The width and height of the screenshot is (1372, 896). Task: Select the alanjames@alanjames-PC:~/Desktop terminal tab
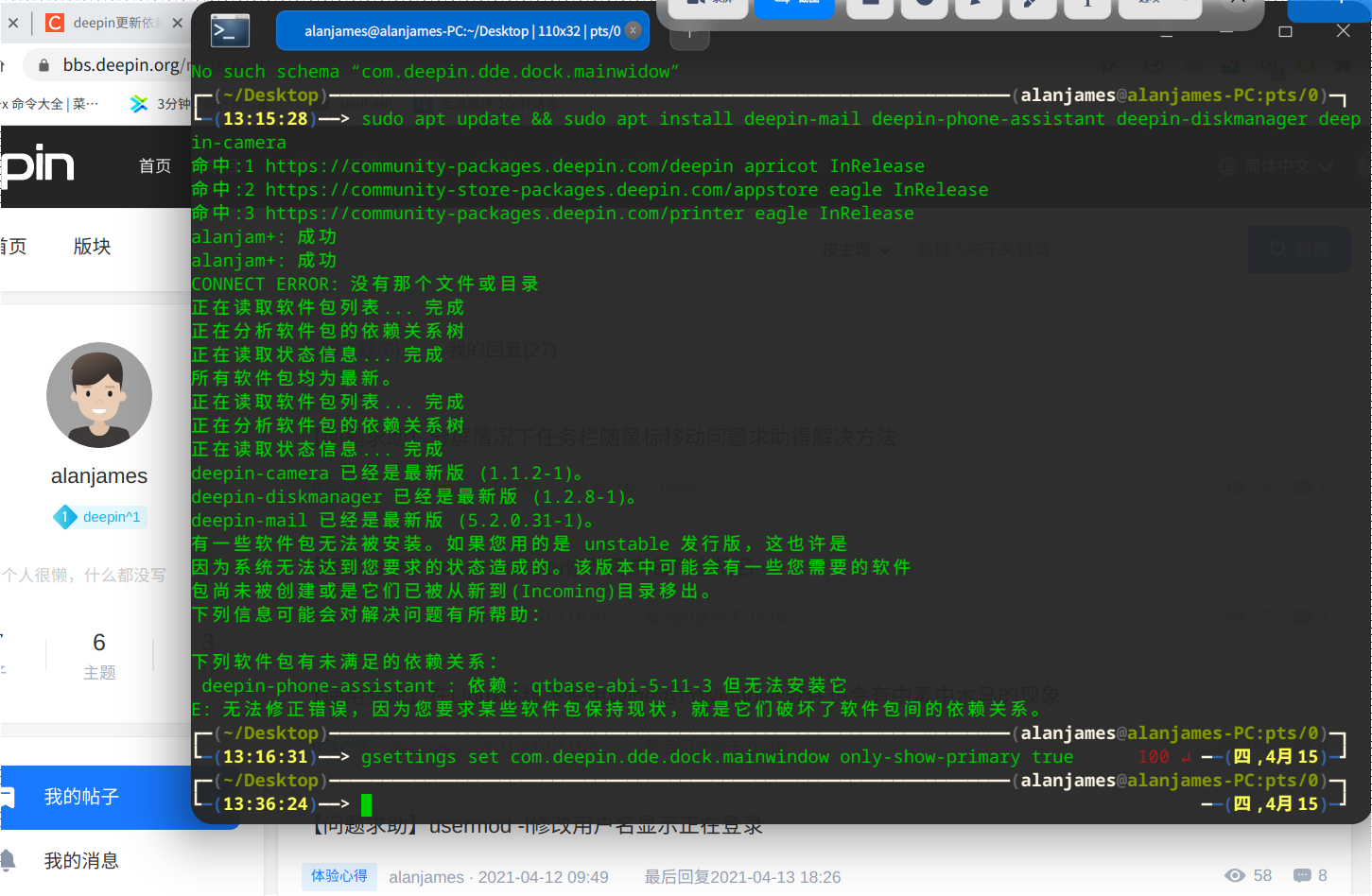[462, 31]
